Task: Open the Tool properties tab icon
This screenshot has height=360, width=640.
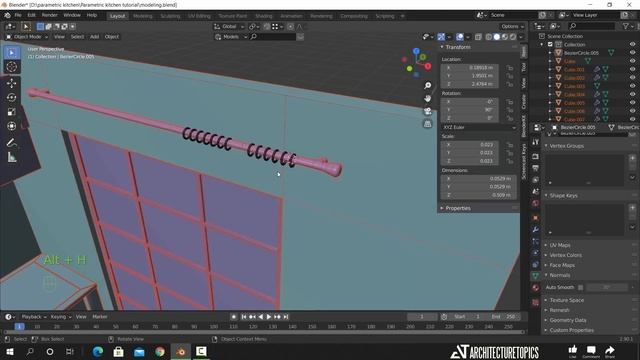Action: click(535, 142)
